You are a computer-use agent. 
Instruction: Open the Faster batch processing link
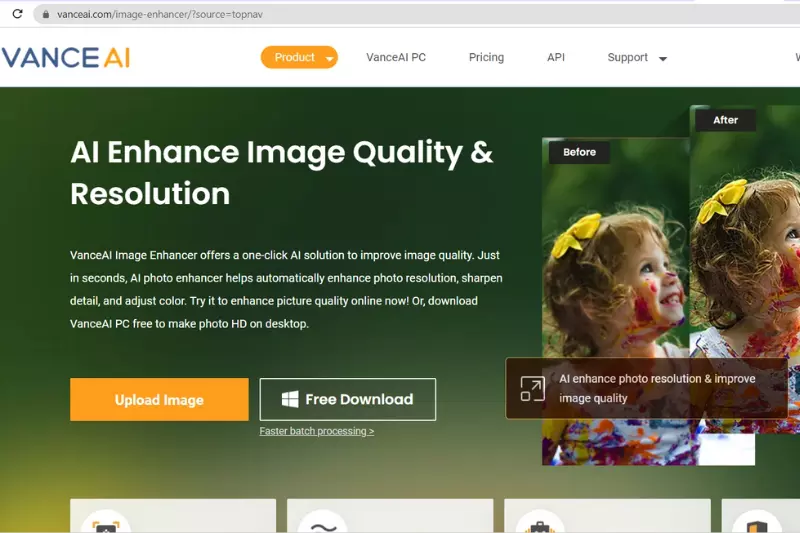(x=316, y=431)
